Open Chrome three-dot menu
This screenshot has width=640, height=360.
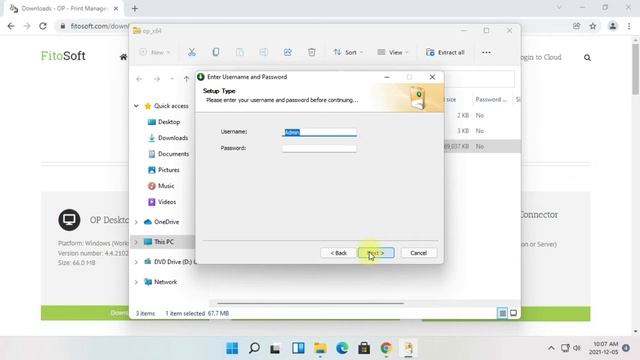tap(629, 26)
